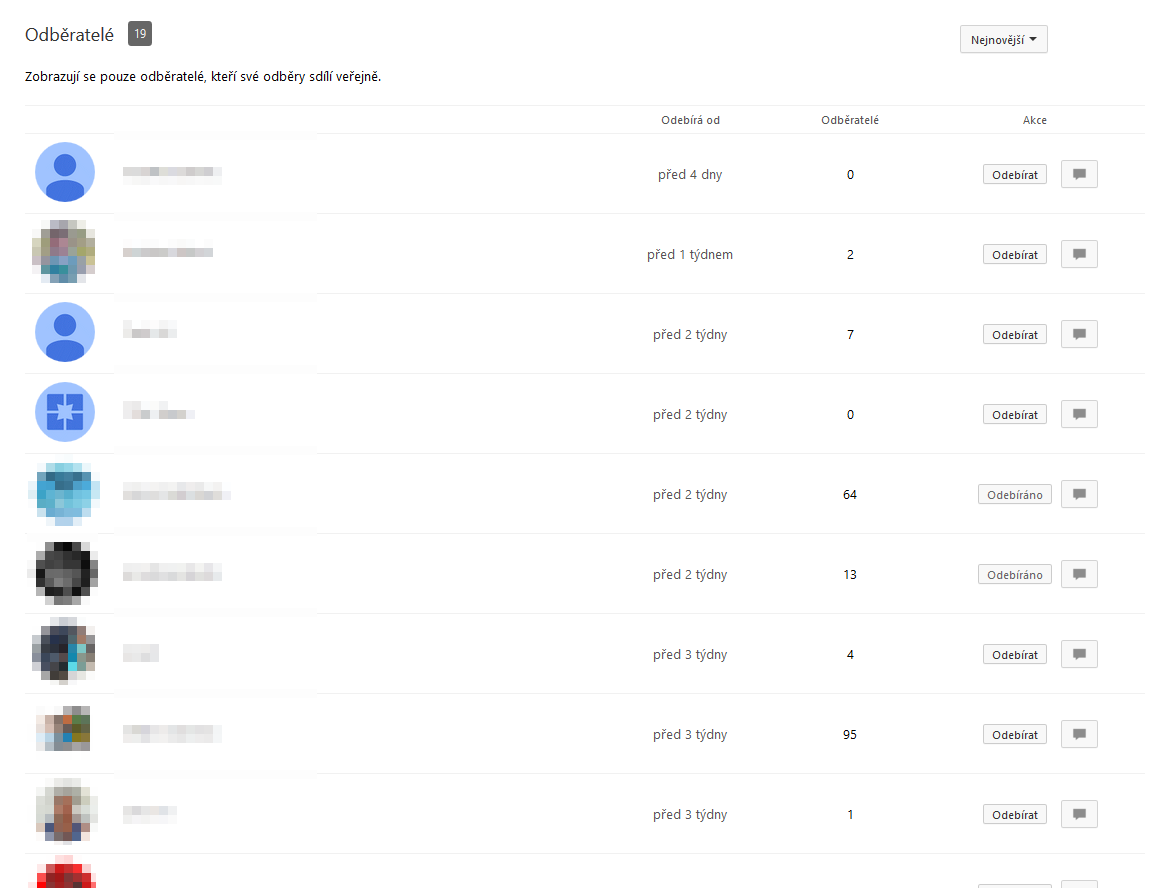Click the 'před 4 dny' date text
1170x888 pixels.
(x=690, y=175)
